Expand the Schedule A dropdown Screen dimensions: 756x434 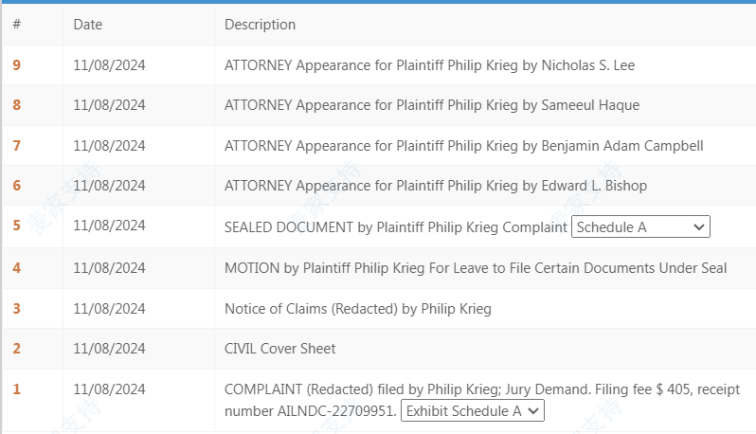click(640, 227)
